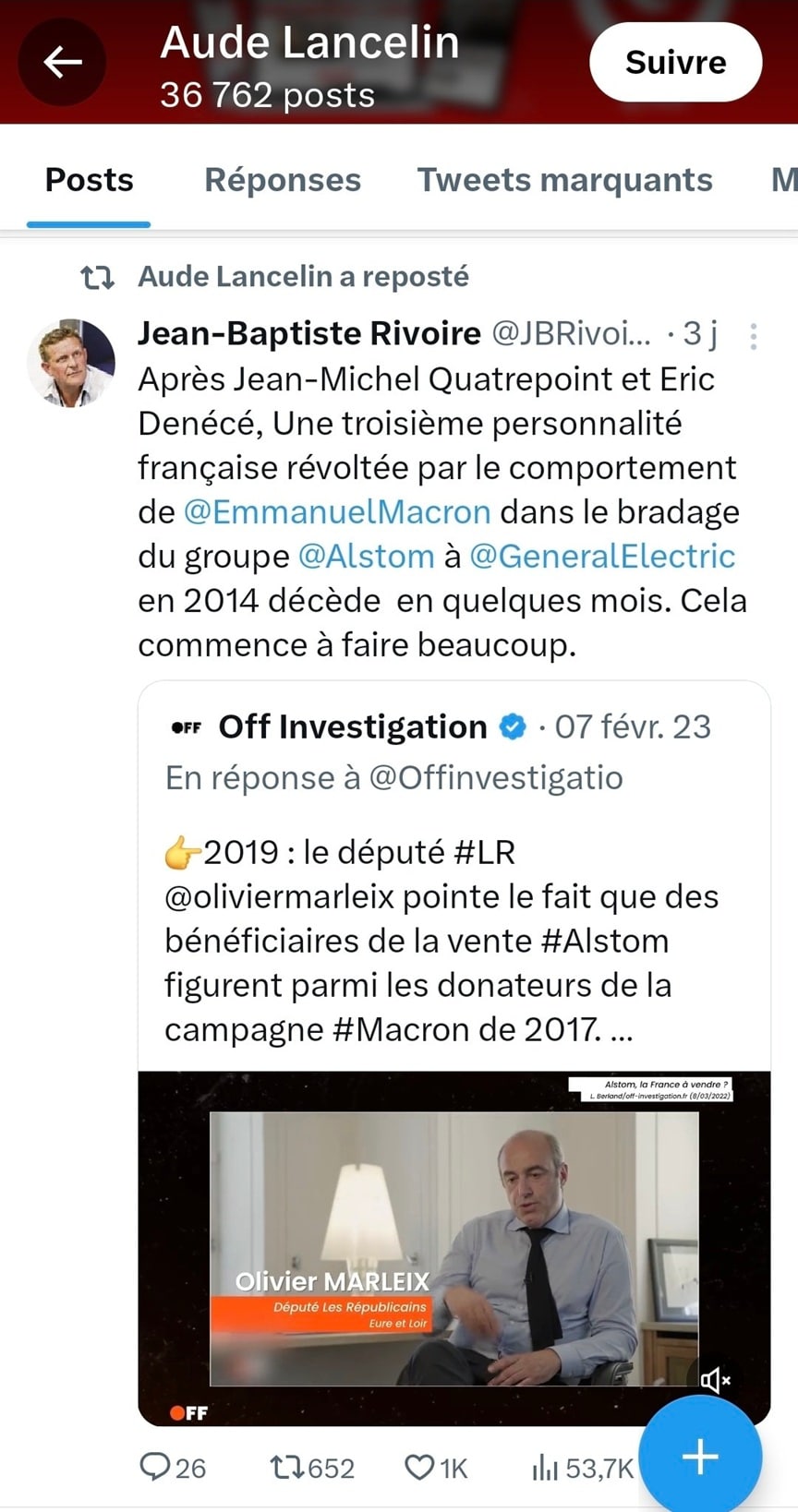This screenshot has width=798, height=1512.
Task: Click the @EmmanuelMacron mention link
Action: pyautogui.click(x=337, y=511)
